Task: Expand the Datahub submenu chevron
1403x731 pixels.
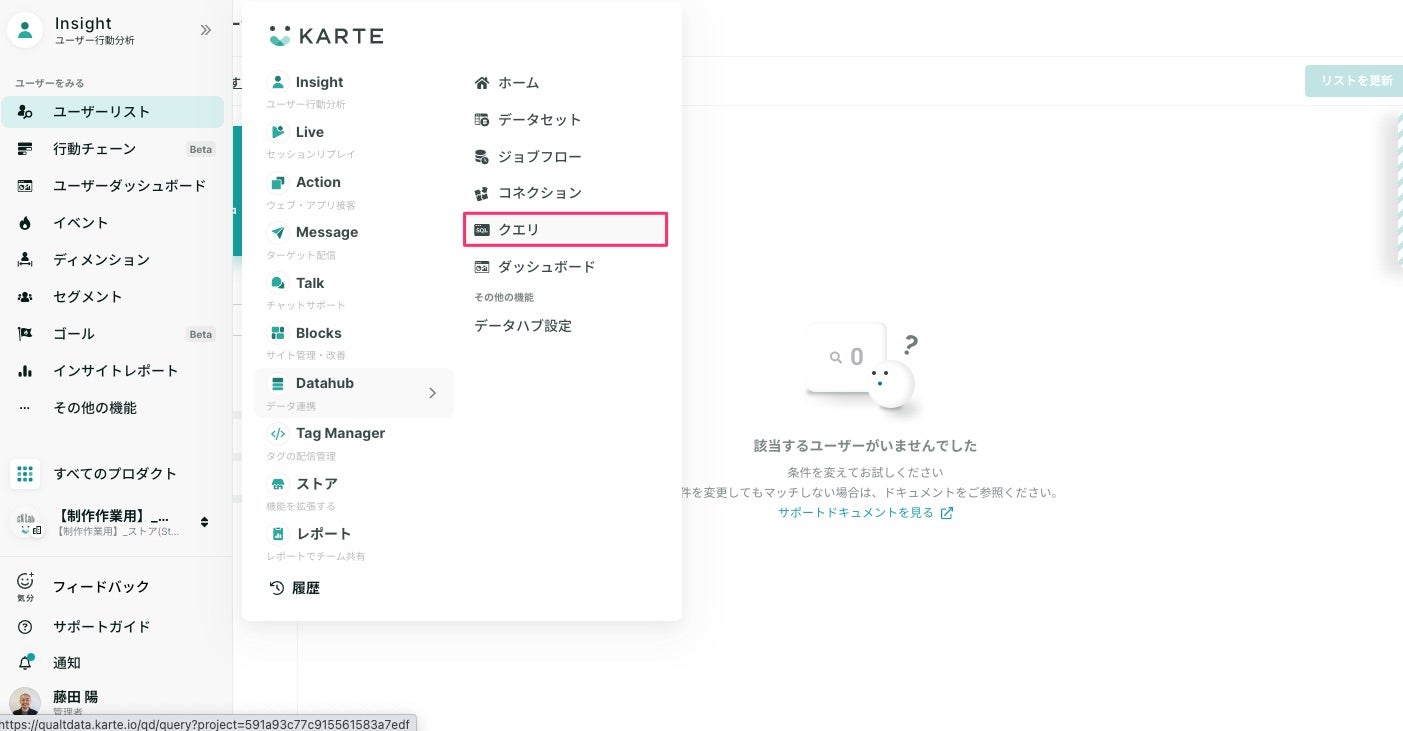Action: (433, 393)
